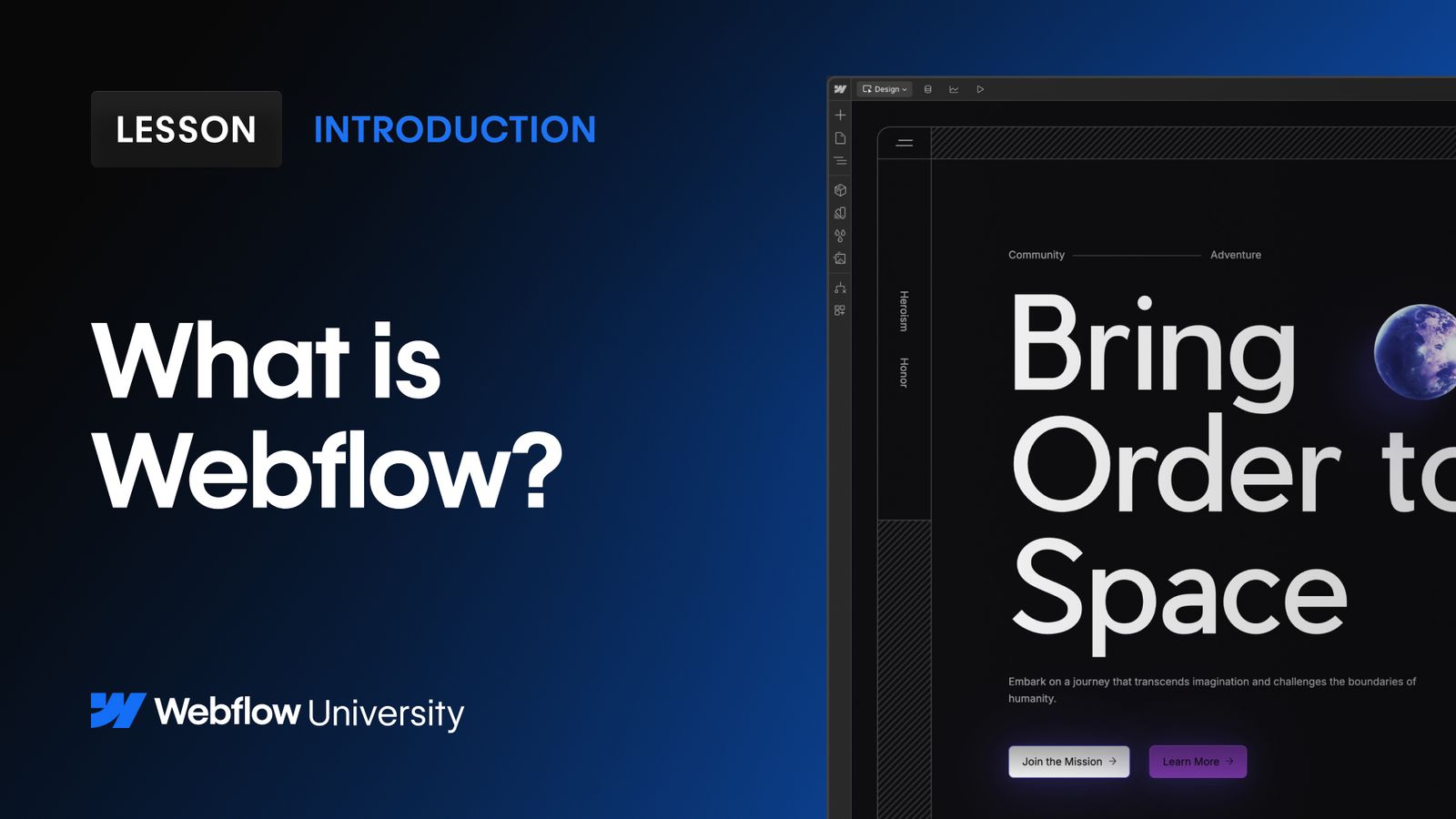
Task: Select the Honor vertical tab
Action: 903,370
